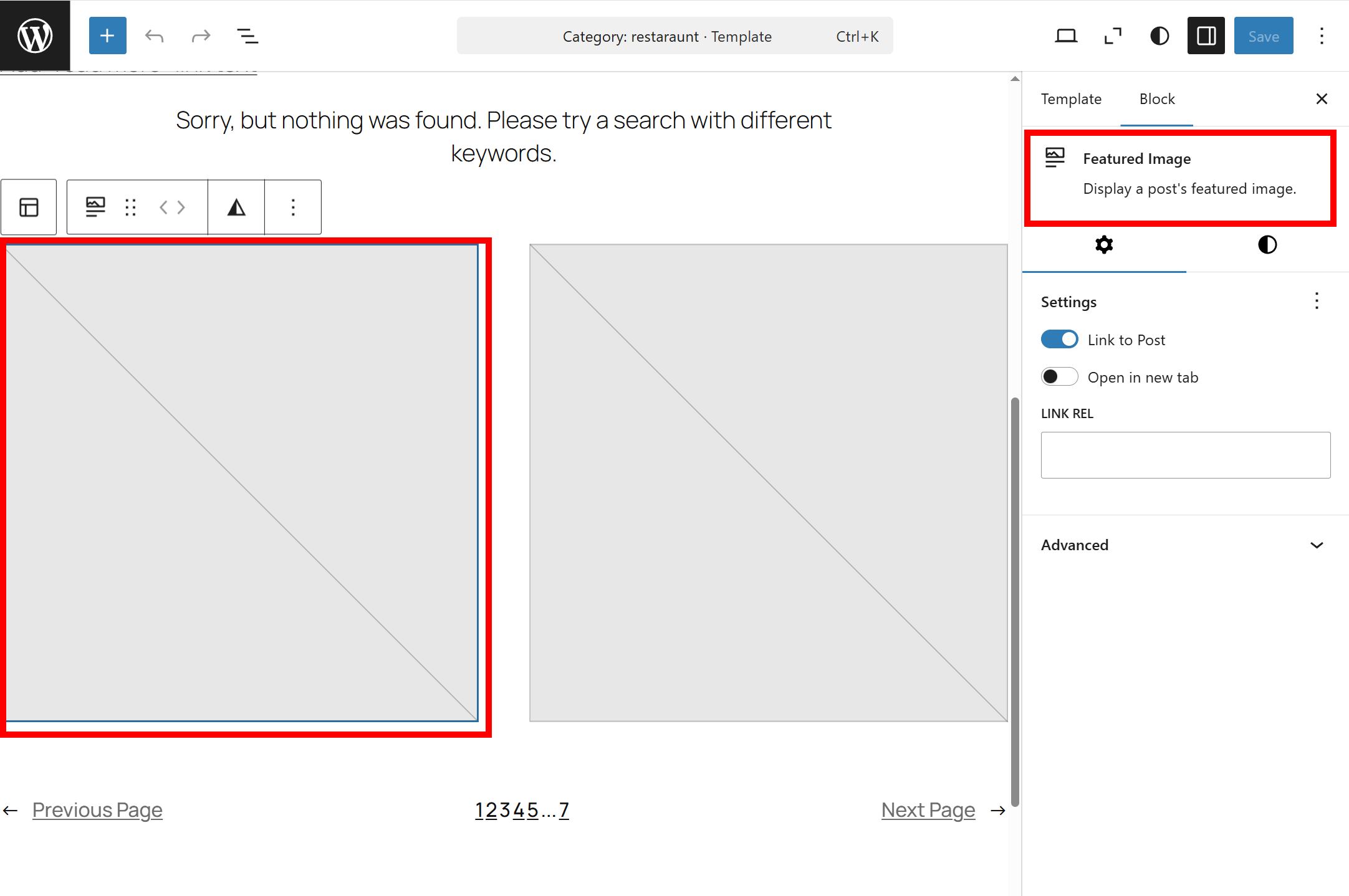Enable Open in new tab toggle
Viewport: 1349px width, 896px height.
(1059, 377)
